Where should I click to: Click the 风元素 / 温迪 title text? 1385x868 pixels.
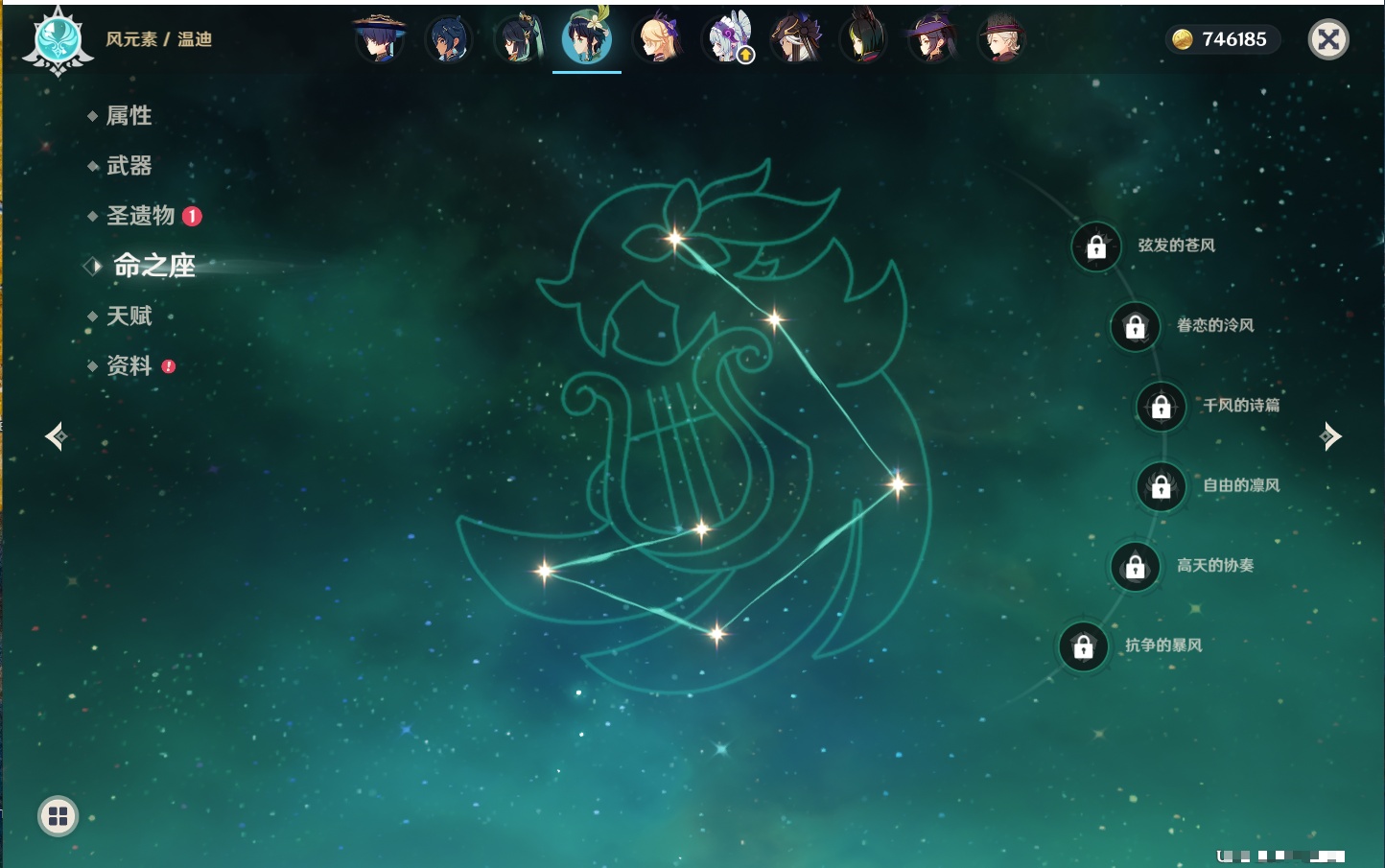[x=158, y=39]
